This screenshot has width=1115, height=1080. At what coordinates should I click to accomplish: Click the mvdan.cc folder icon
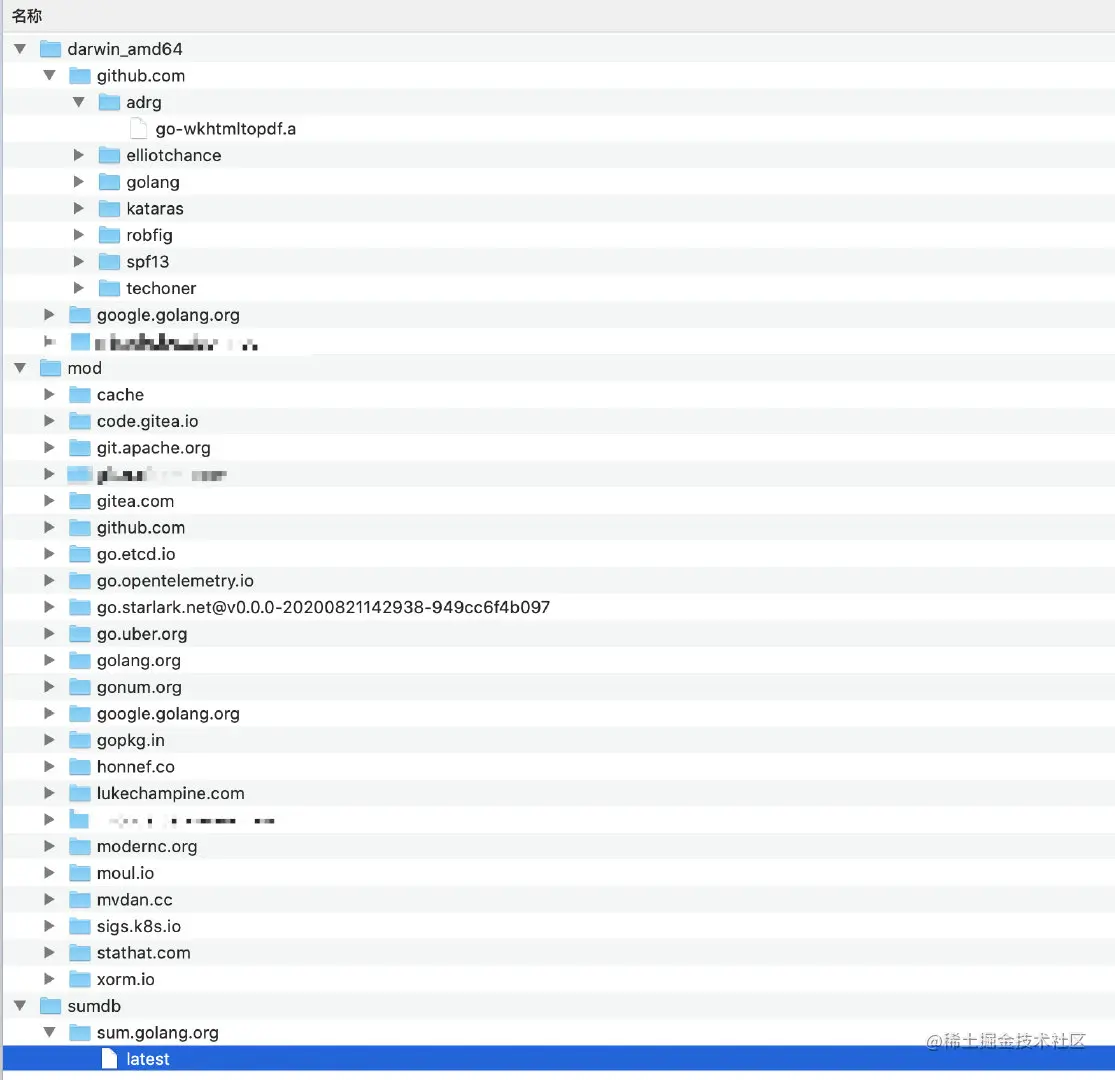pyautogui.click(x=80, y=899)
